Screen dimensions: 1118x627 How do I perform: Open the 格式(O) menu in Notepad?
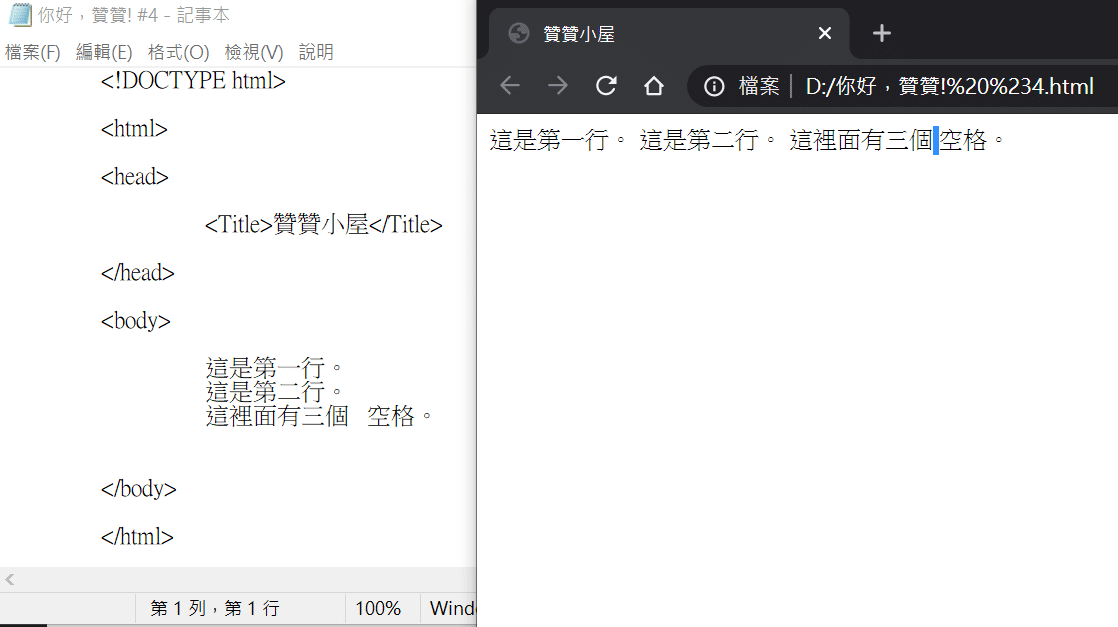pyautogui.click(x=178, y=52)
